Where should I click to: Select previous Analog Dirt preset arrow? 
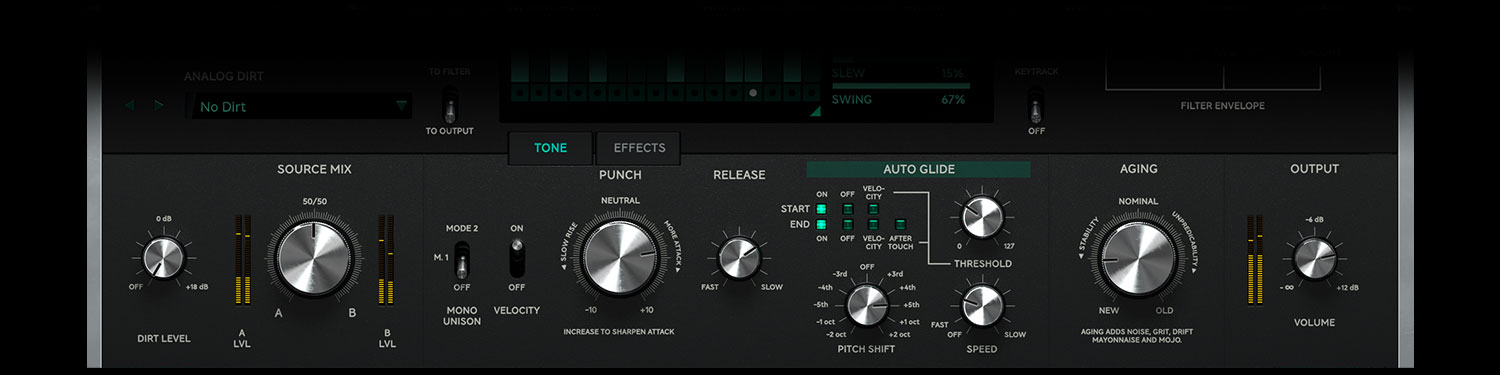click(x=130, y=105)
